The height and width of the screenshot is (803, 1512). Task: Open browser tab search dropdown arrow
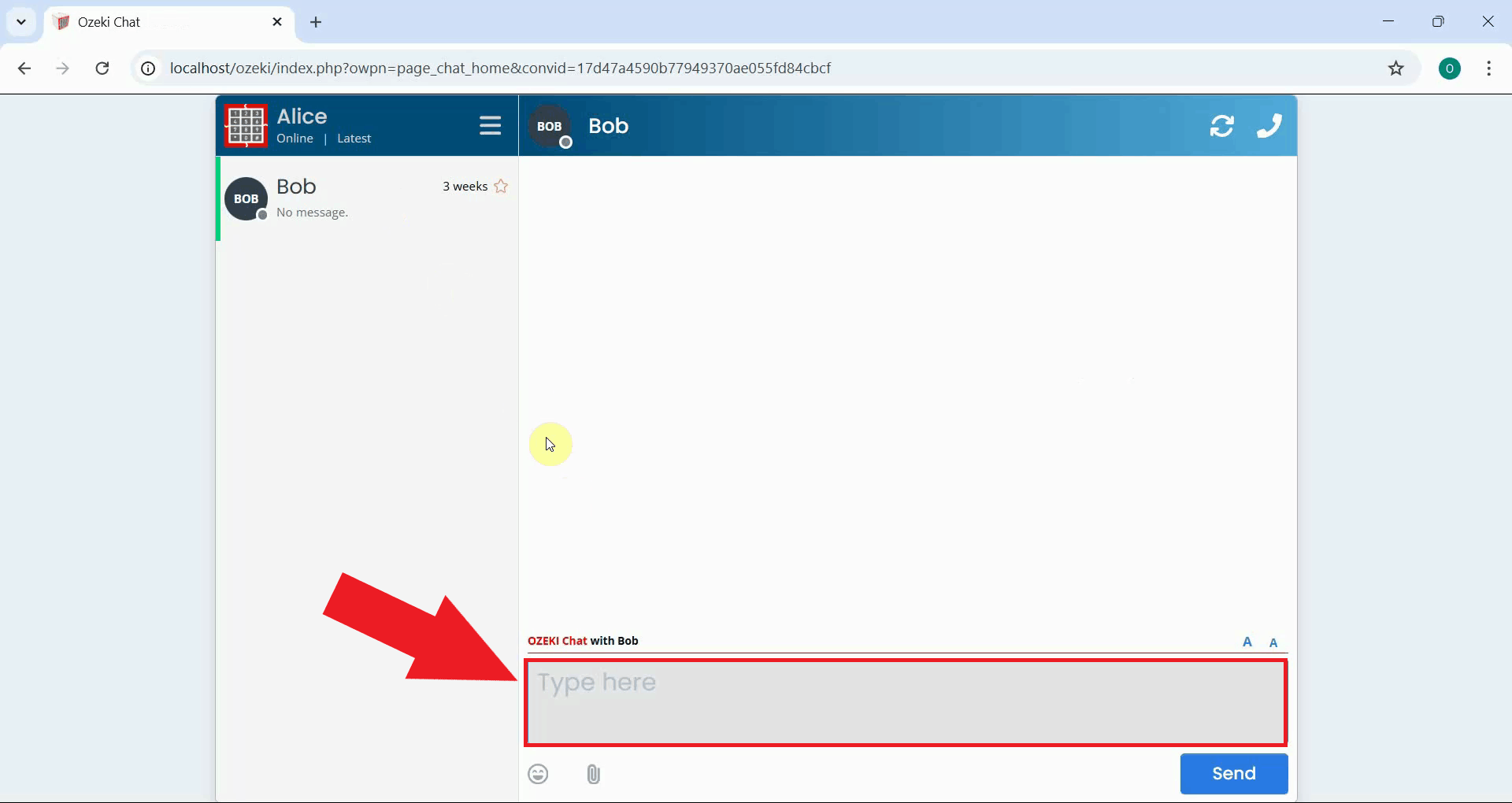(21, 22)
